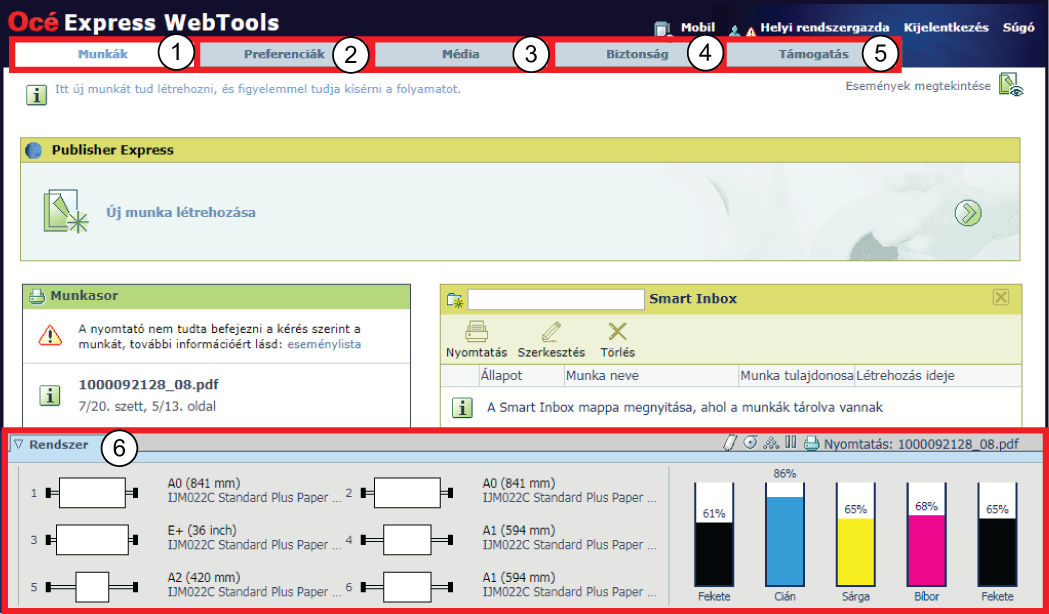
Task: Sort by Létrehozás ideje column
Action: pyautogui.click(x=906, y=375)
